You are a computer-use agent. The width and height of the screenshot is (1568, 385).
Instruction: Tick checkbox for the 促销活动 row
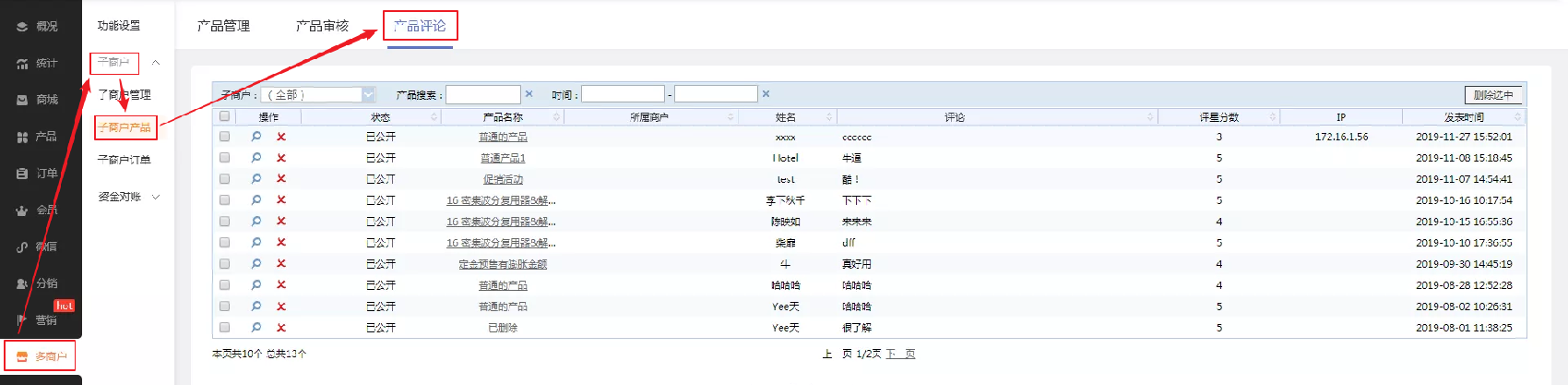(x=224, y=179)
